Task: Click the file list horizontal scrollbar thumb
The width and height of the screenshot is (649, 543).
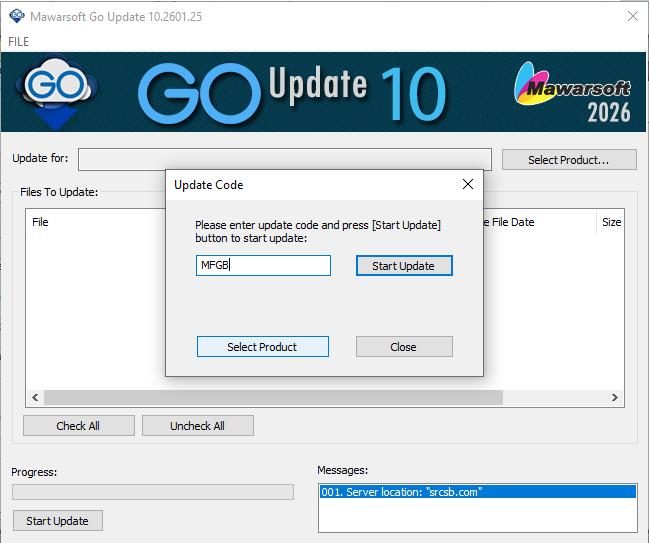Action: [272, 397]
